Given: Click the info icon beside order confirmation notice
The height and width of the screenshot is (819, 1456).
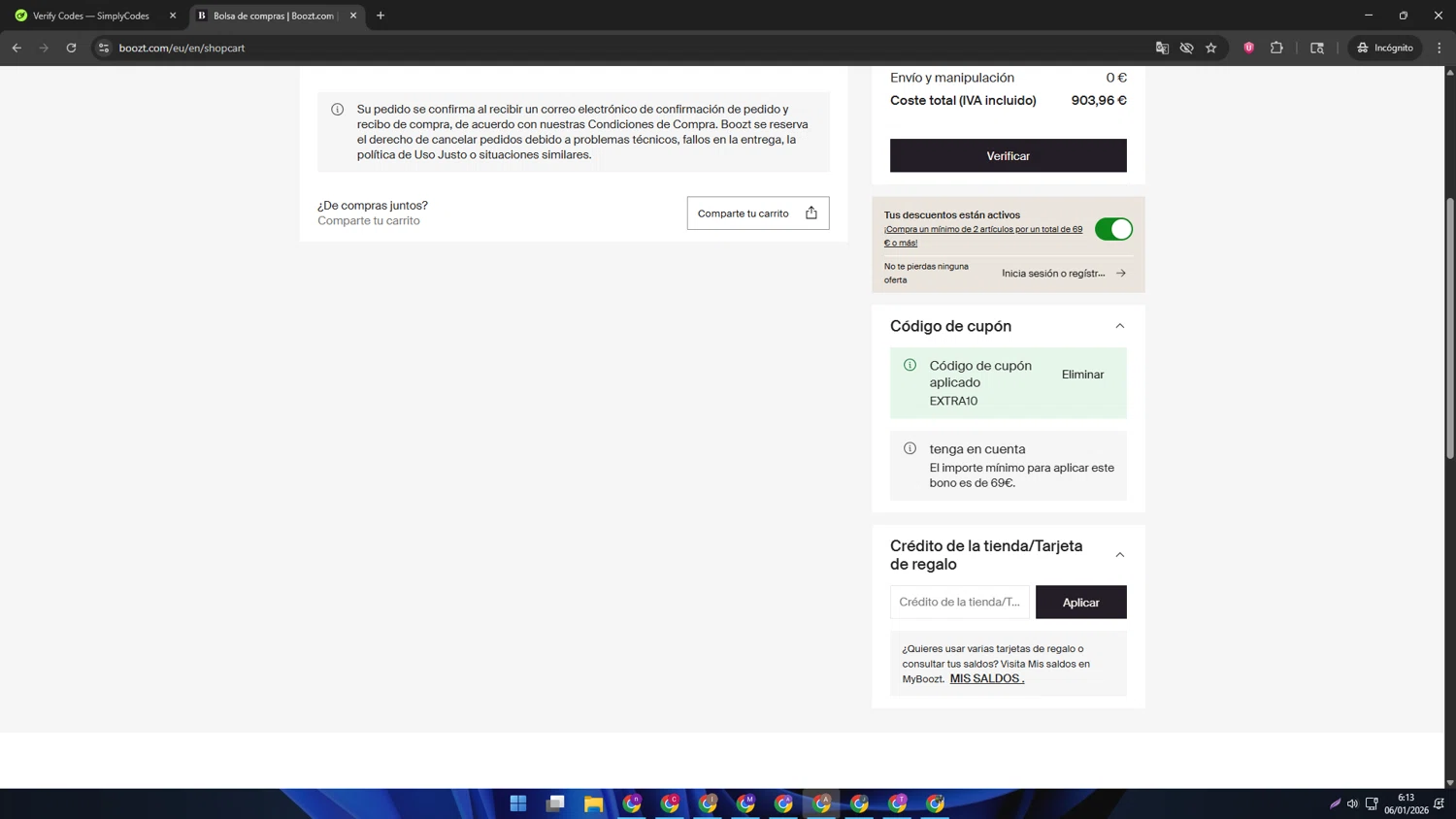Looking at the screenshot, I should click(338, 110).
